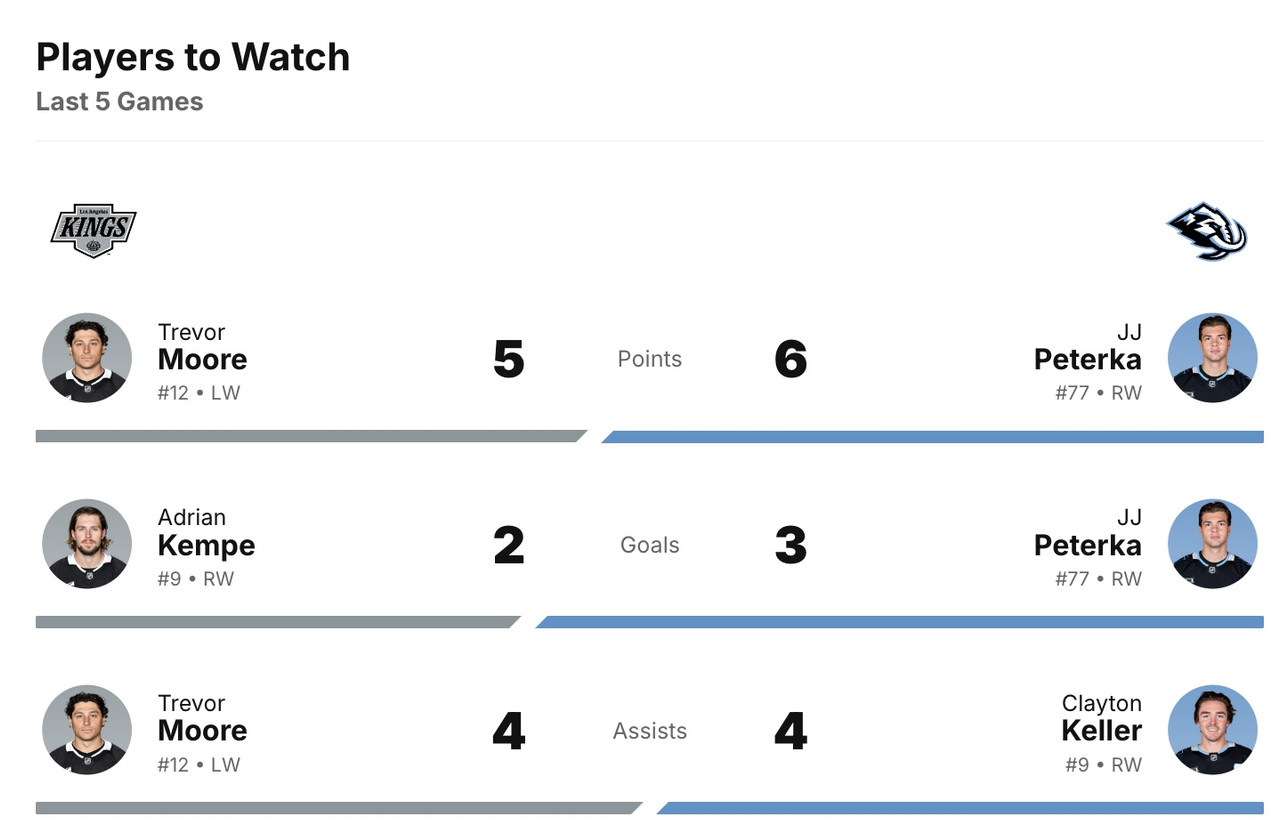This screenshot has height=833, width=1280.
Task: Open Trevor Moore's headshot in Assists row
Action: [x=87, y=730]
